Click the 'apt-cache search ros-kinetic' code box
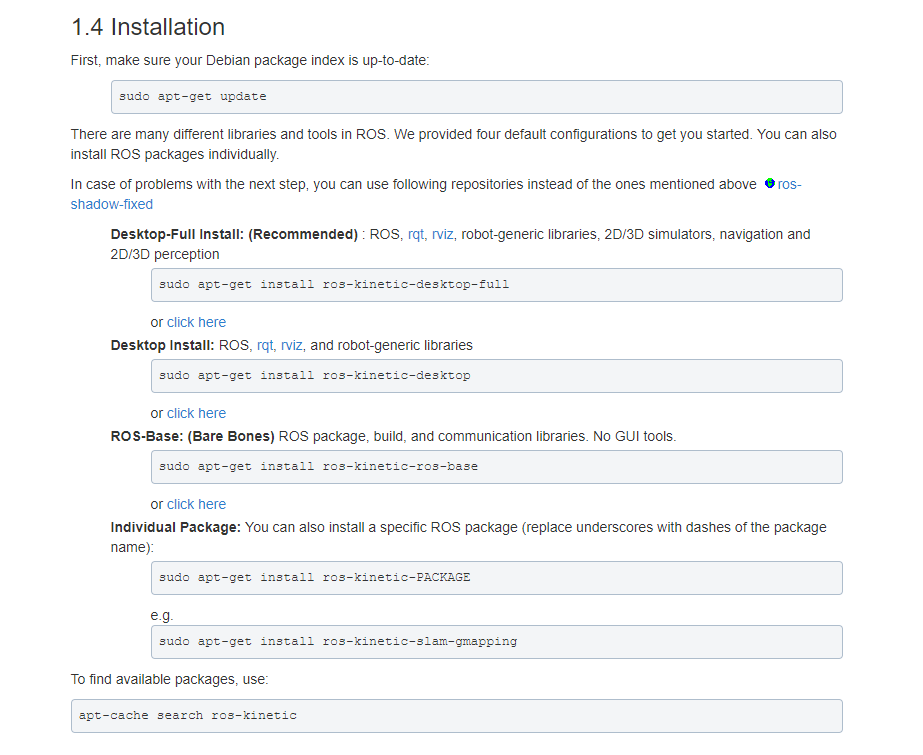The height and width of the screenshot is (755, 923). coord(457,716)
